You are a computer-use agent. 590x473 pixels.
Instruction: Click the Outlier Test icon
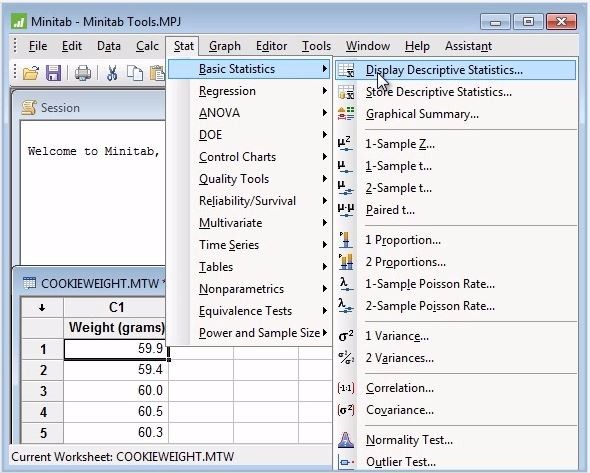346,462
